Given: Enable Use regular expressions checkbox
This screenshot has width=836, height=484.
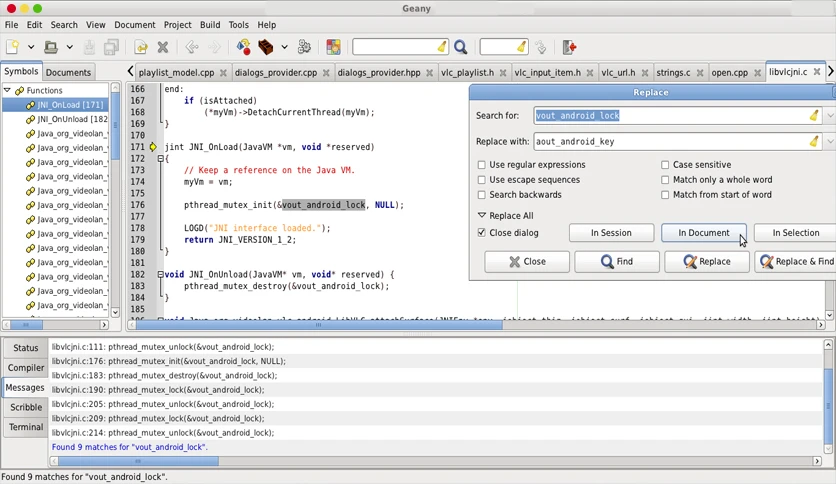Looking at the screenshot, I should pyautogui.click(x=482, y=165).
